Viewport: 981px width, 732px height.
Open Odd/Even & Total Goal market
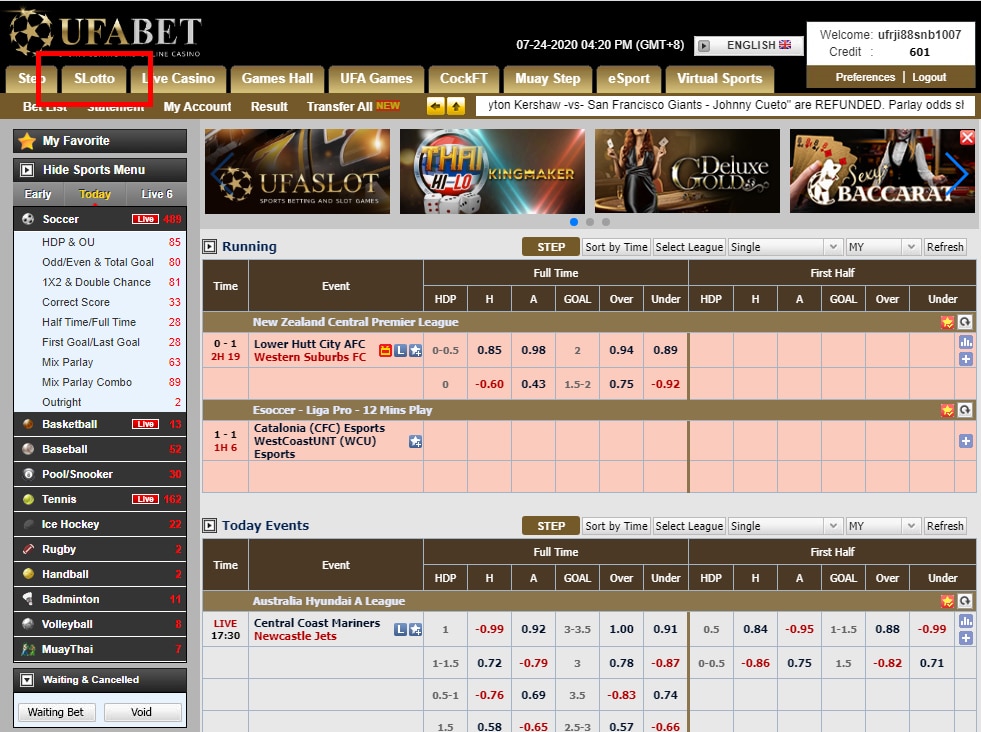coord(100,262)
